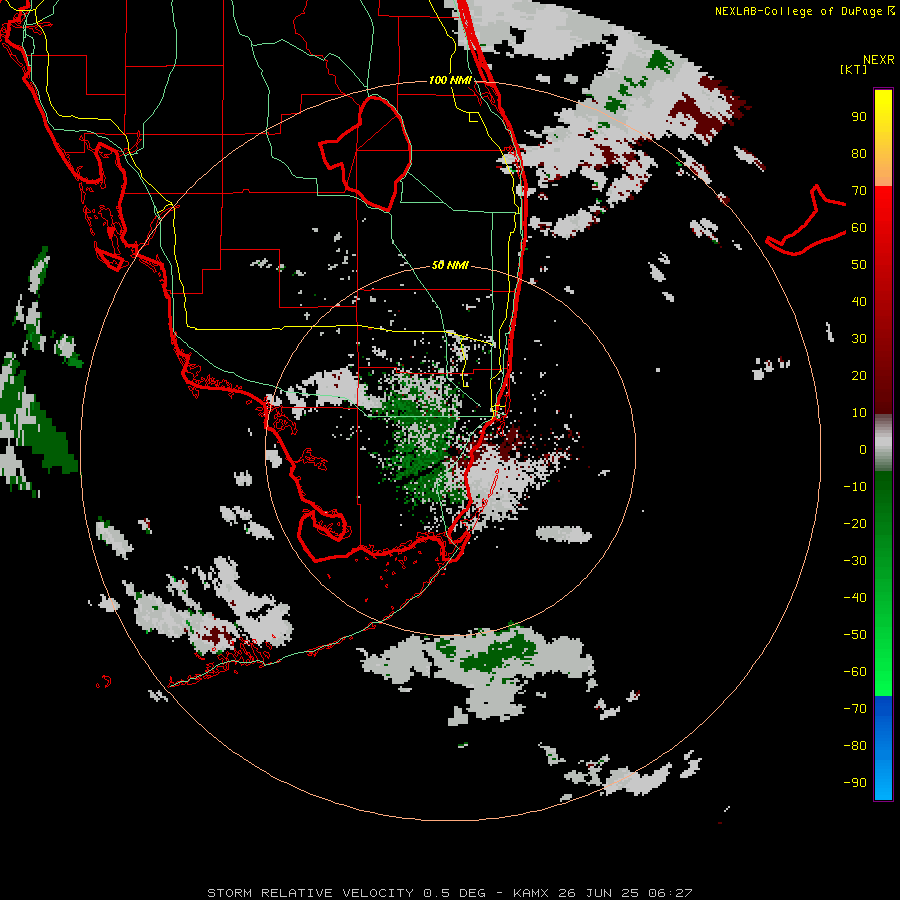Click the [KT] units label
This screenshot has width=900, height=900.
tap(853, 69)
